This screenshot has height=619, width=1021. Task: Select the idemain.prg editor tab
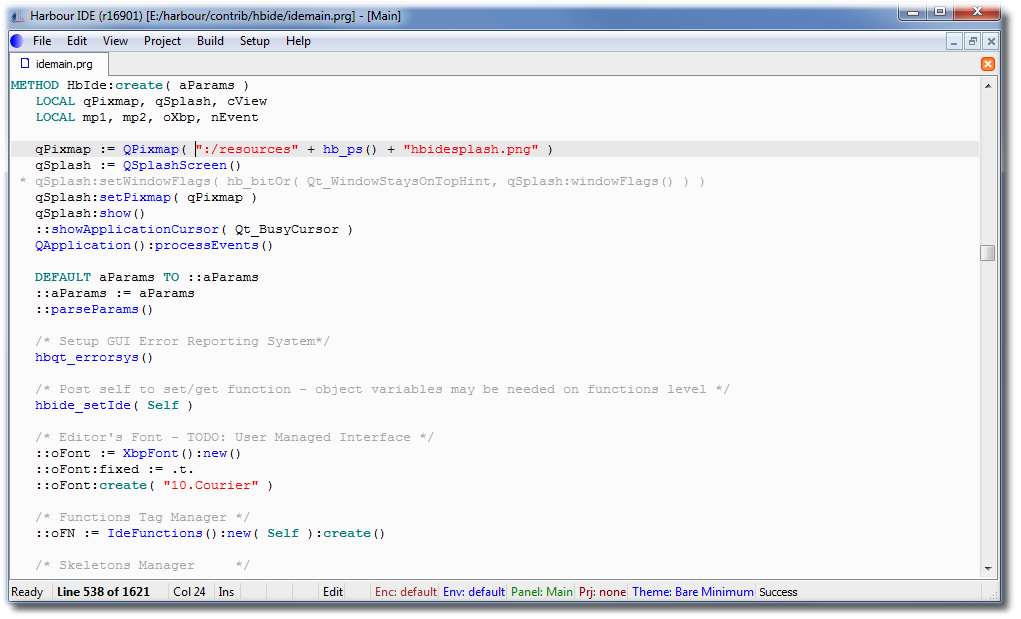pos(56,64)
